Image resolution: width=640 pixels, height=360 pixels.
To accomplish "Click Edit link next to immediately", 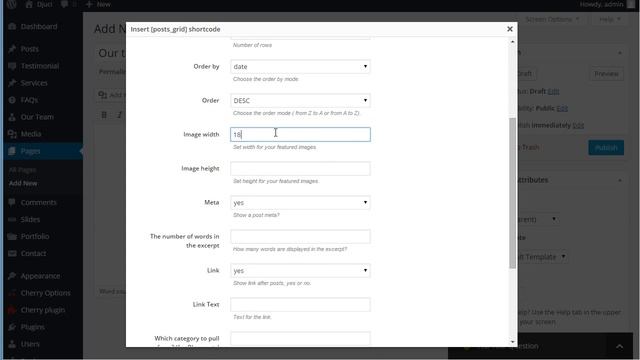I will [x=578, y=126].
